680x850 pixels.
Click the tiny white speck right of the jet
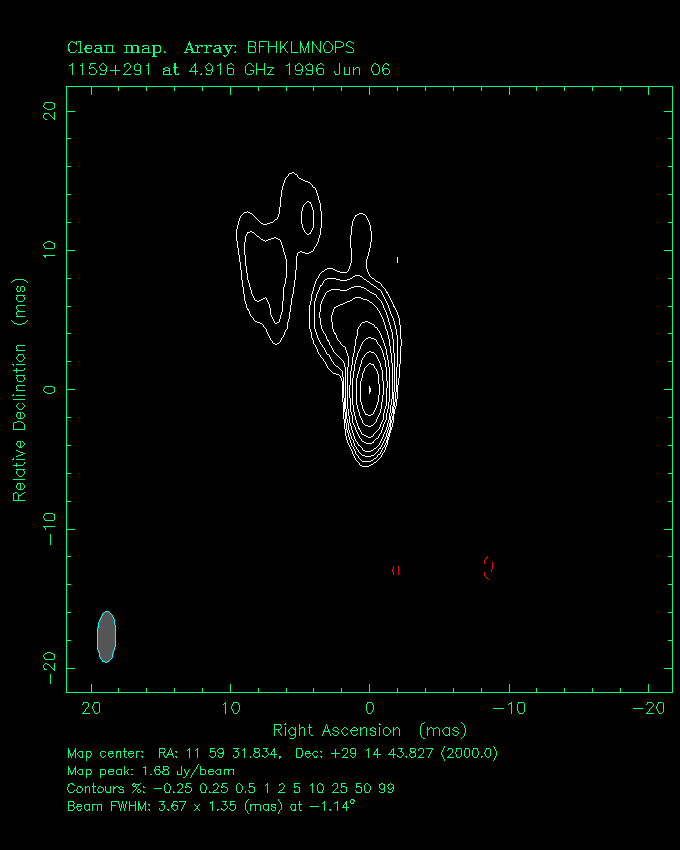click(398, 260)
